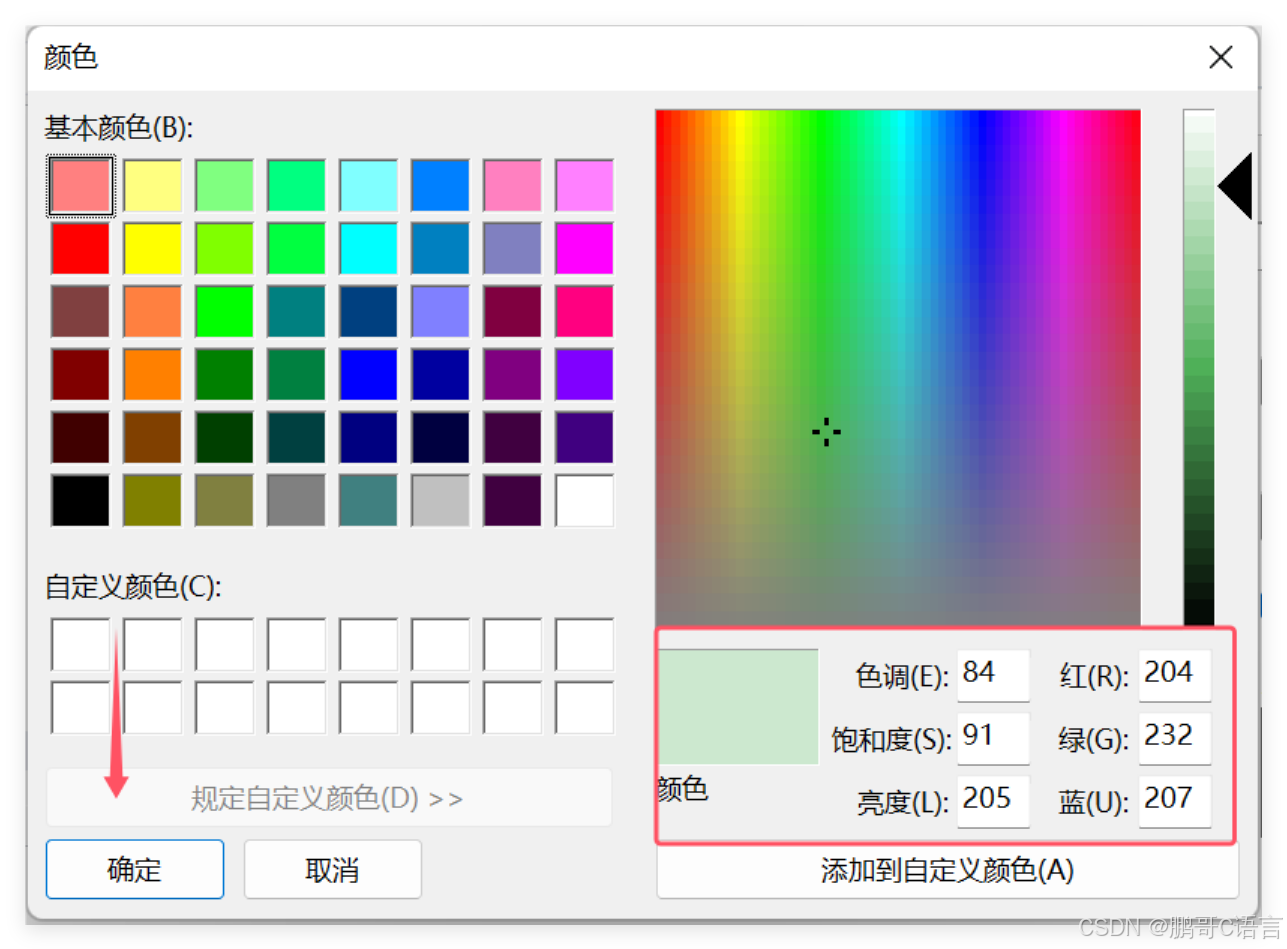The height and width of the screenshot is (949, 1287).
Task: Click the light green color preview box
Action: (x=738, y=707)
